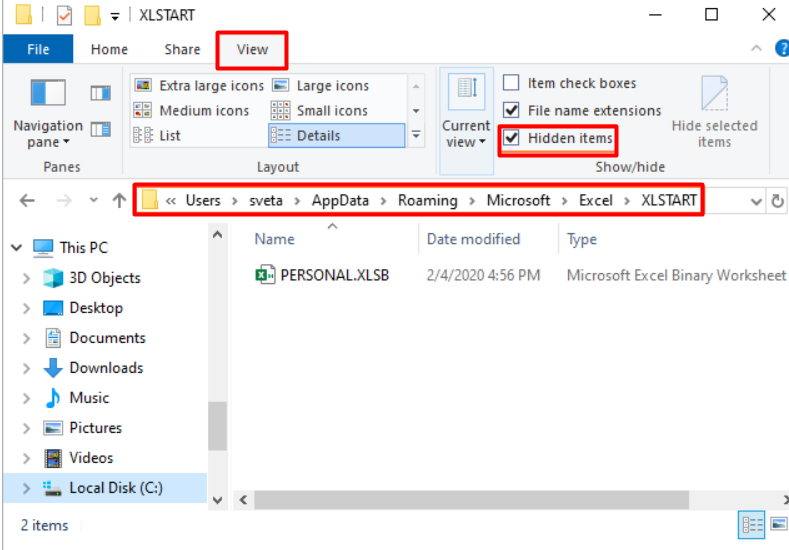Screen dimensions: 789x550
Task: Go up one folder level
Action: point(119,201)
